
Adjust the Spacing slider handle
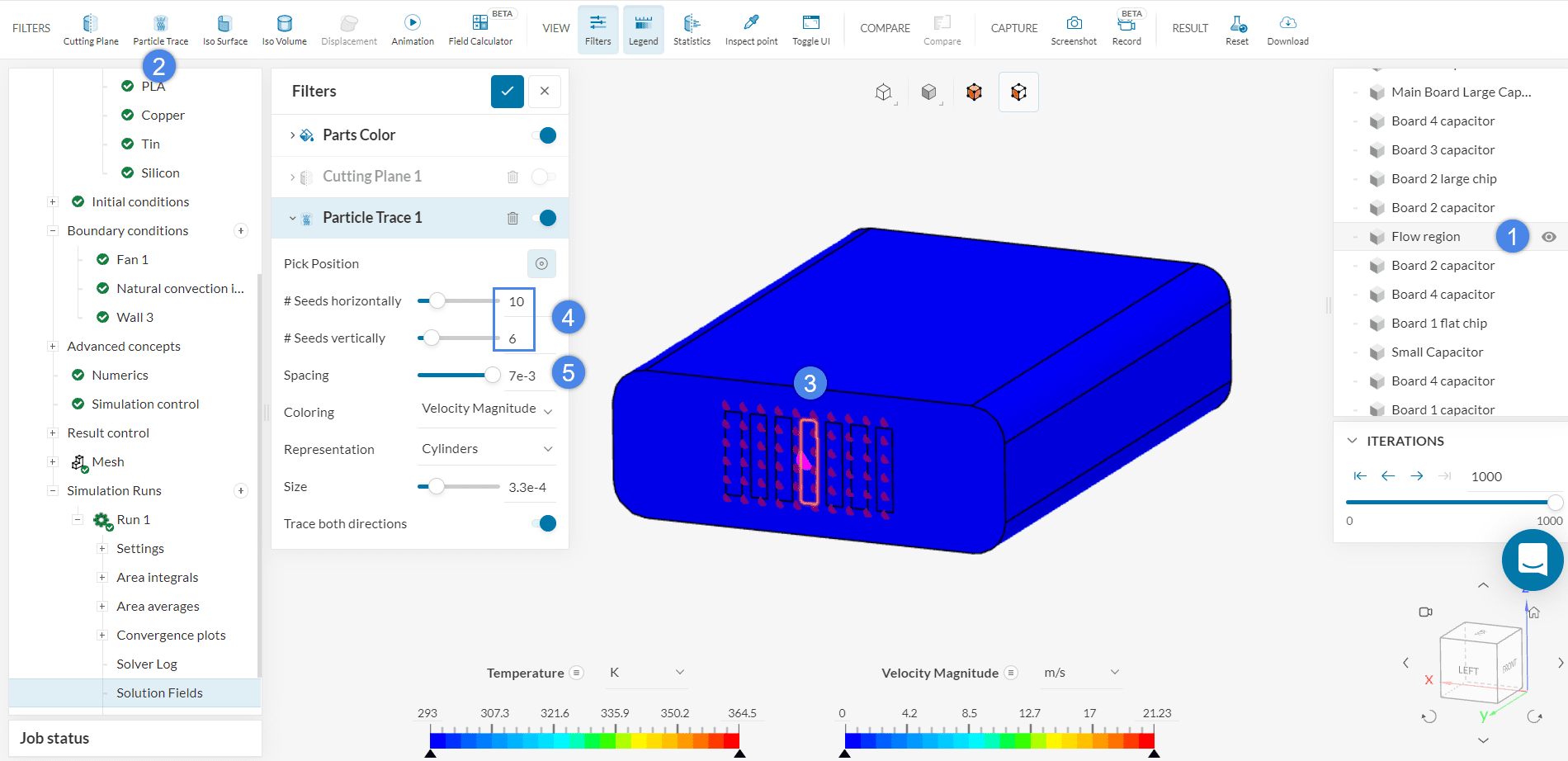[493, 376]
